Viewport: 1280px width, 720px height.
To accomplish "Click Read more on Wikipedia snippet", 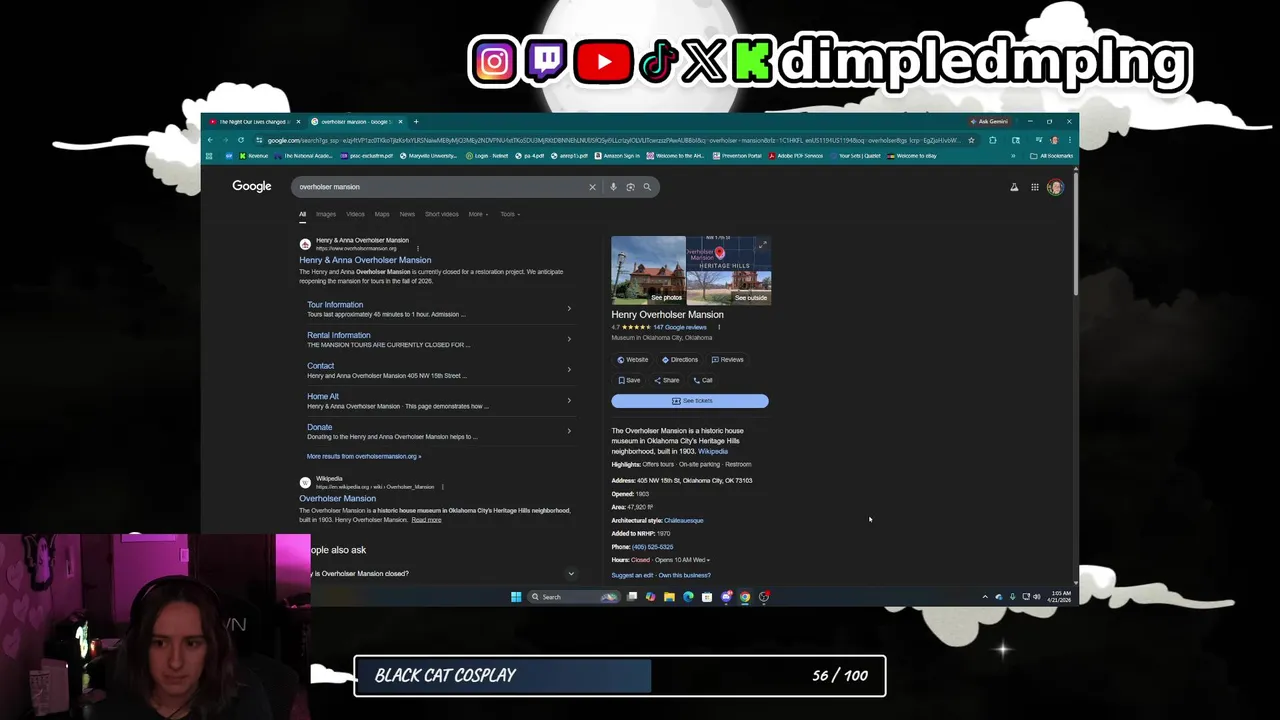I will [426, 520].
